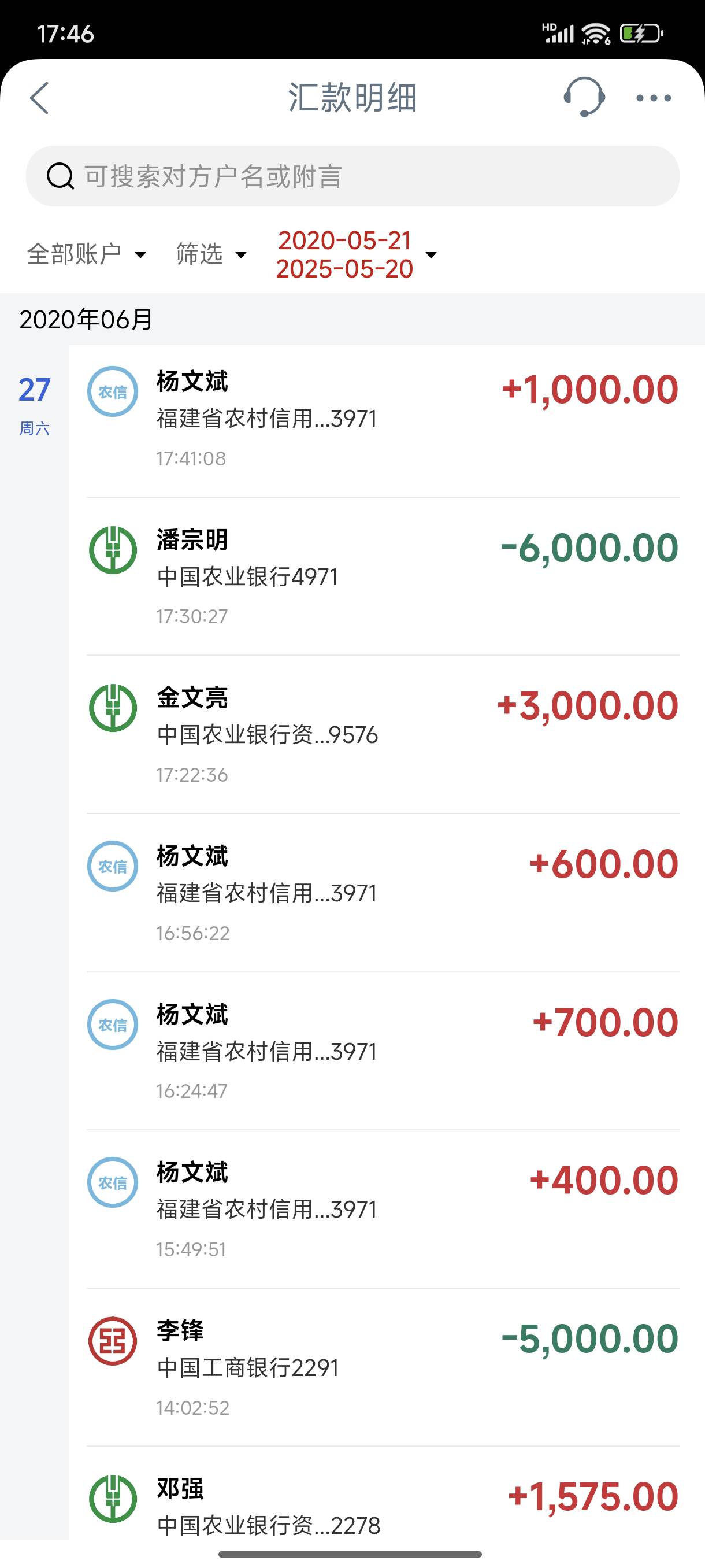Open the 筛选 filter dropdown
705x1568 pixels.
(211, 254)
